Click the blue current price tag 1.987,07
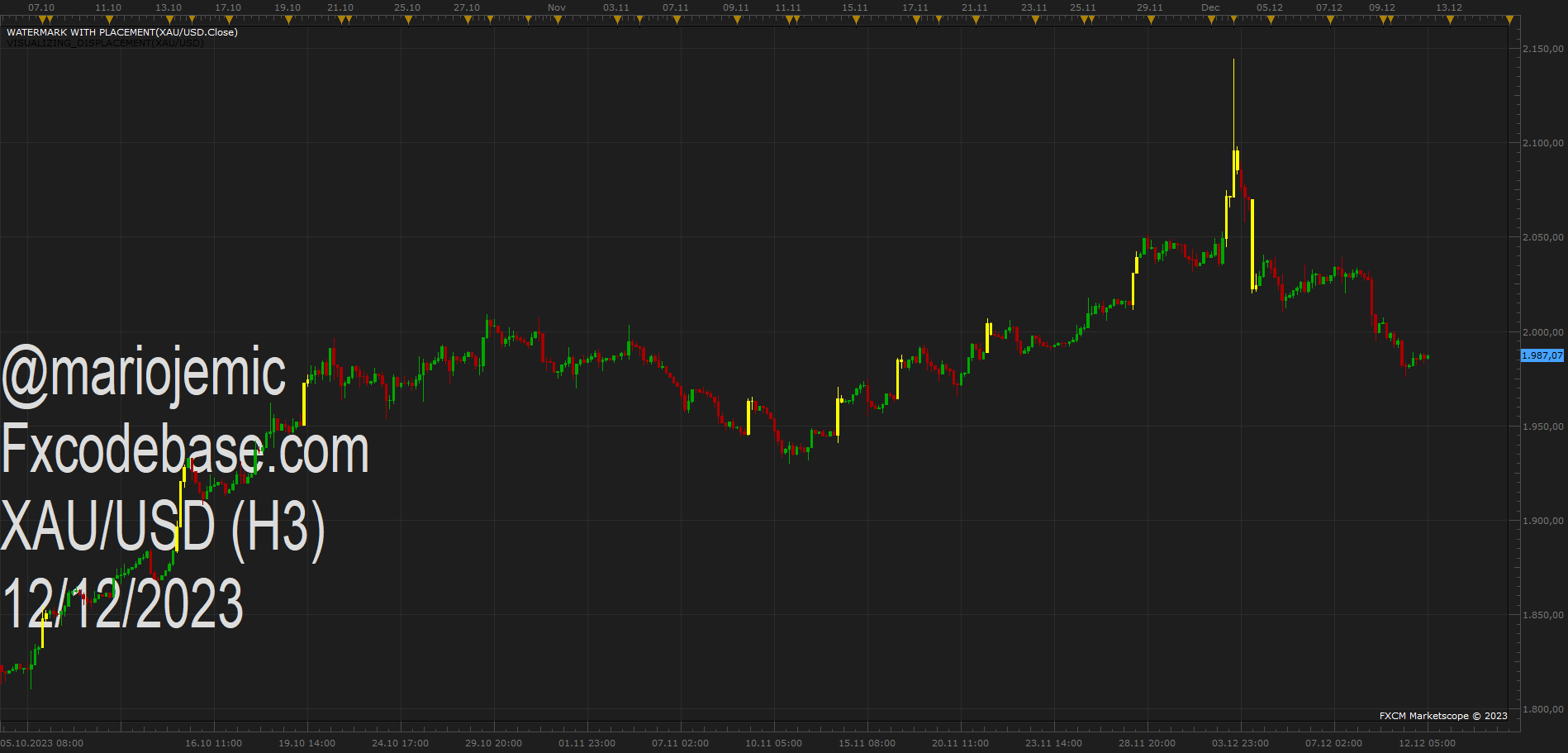 [x=1542, y=355]
